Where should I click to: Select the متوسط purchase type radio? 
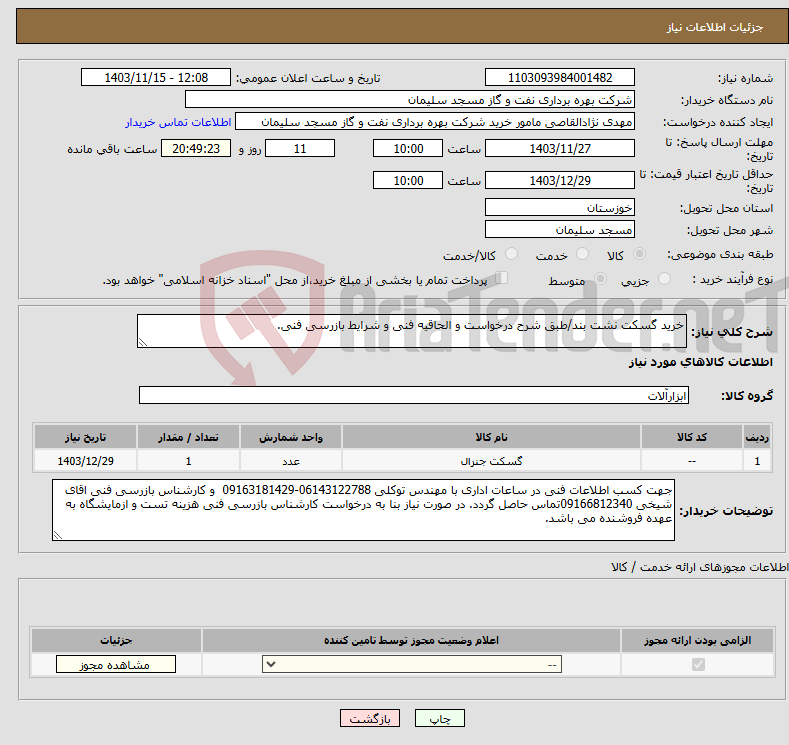pos(600,279)
